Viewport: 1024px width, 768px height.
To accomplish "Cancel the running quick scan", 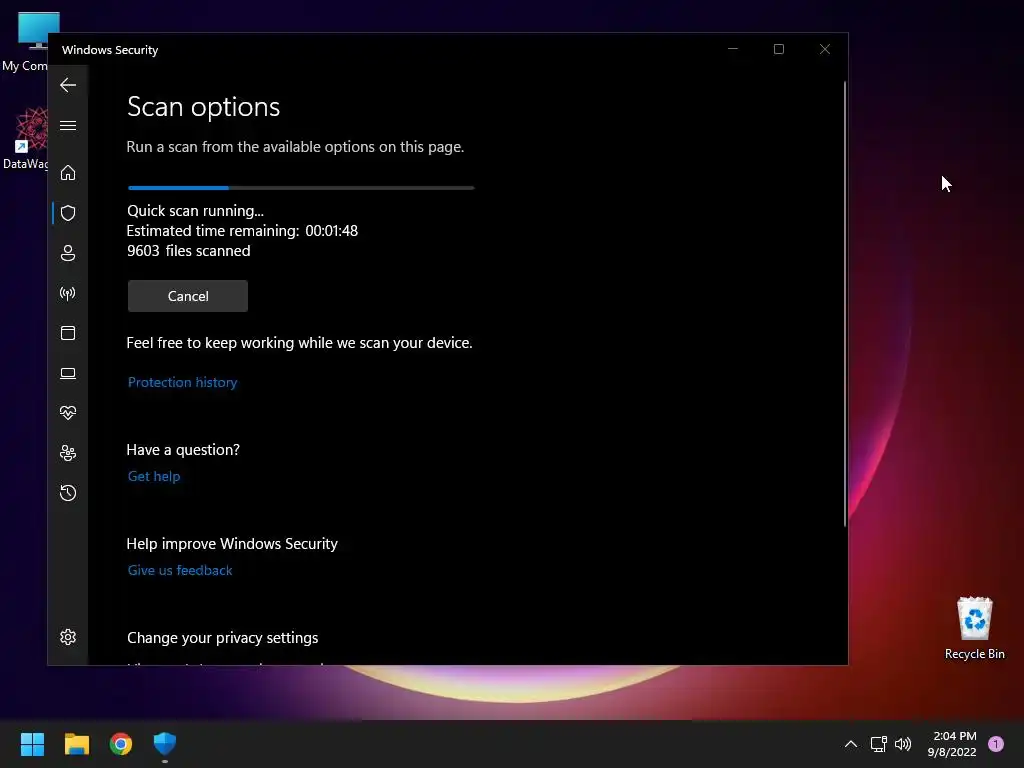I will click(x=187, y=296).
